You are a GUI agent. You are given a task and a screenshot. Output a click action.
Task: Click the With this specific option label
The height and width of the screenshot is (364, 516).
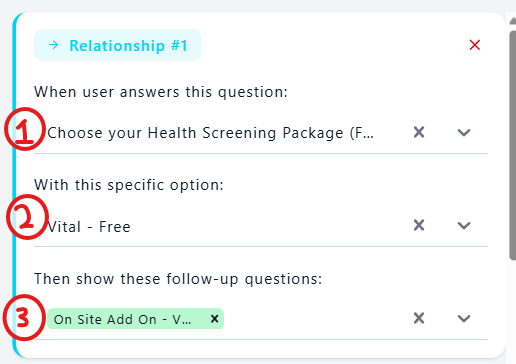pyautogui.click(x=129, y=185)
